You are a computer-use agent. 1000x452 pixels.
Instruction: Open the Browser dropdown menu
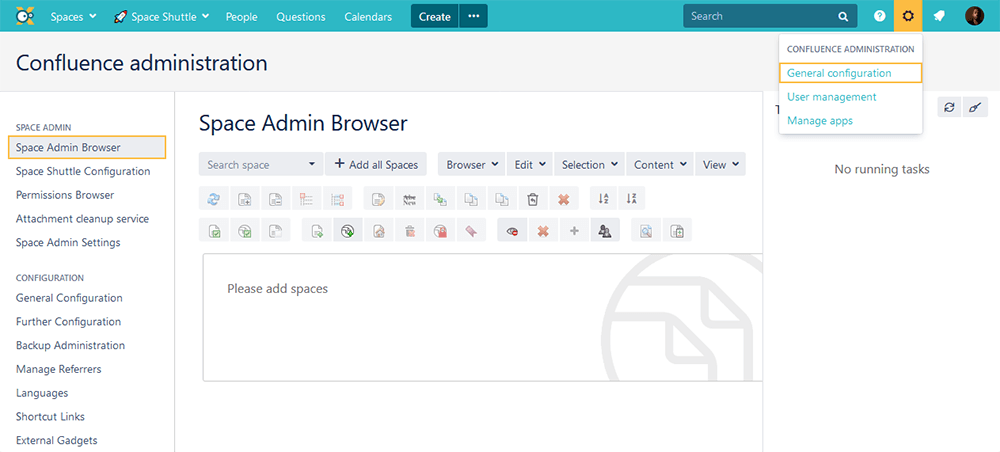(x=471, y=164)
